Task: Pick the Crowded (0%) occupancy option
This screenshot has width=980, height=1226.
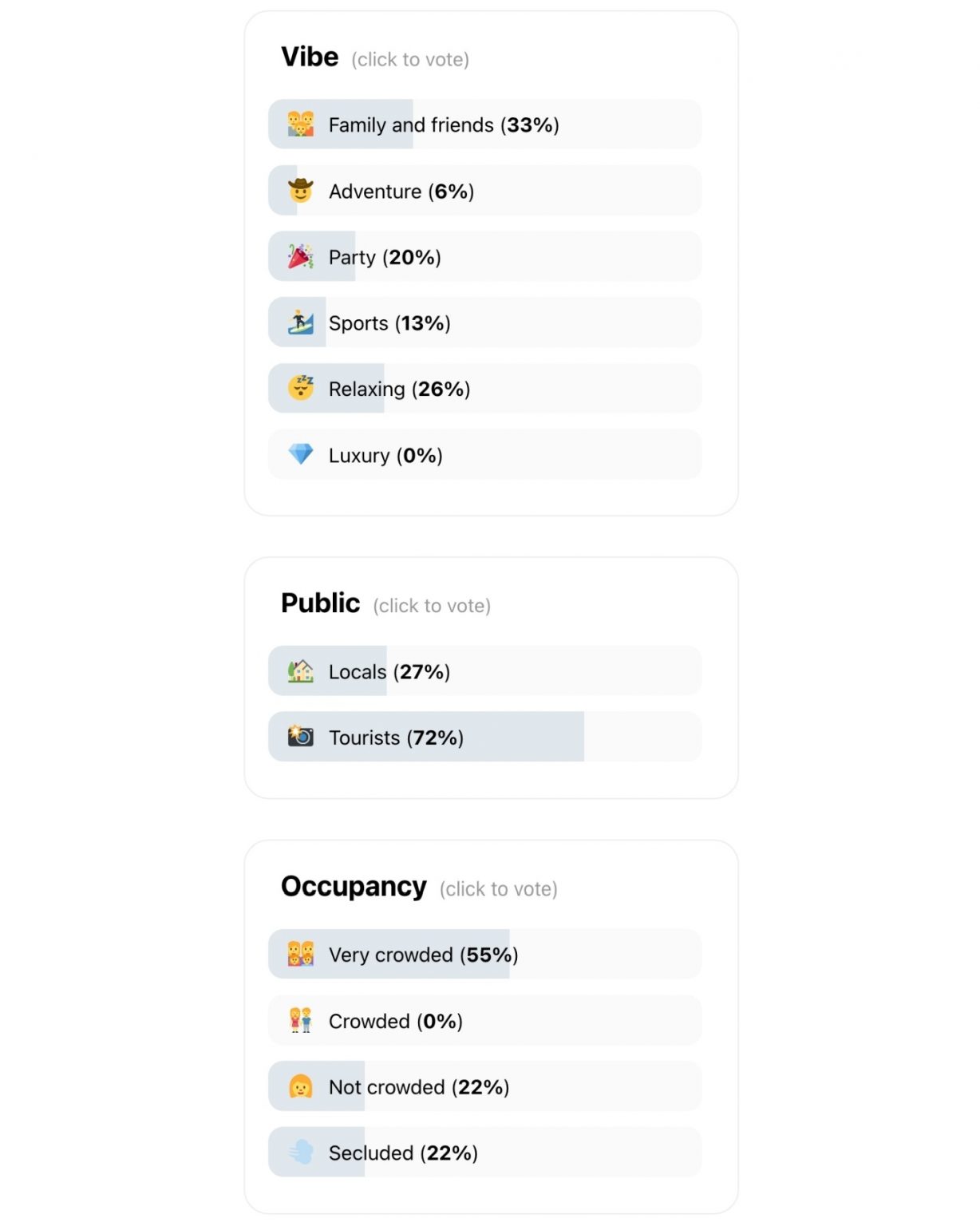Action: coord(485,1021)
